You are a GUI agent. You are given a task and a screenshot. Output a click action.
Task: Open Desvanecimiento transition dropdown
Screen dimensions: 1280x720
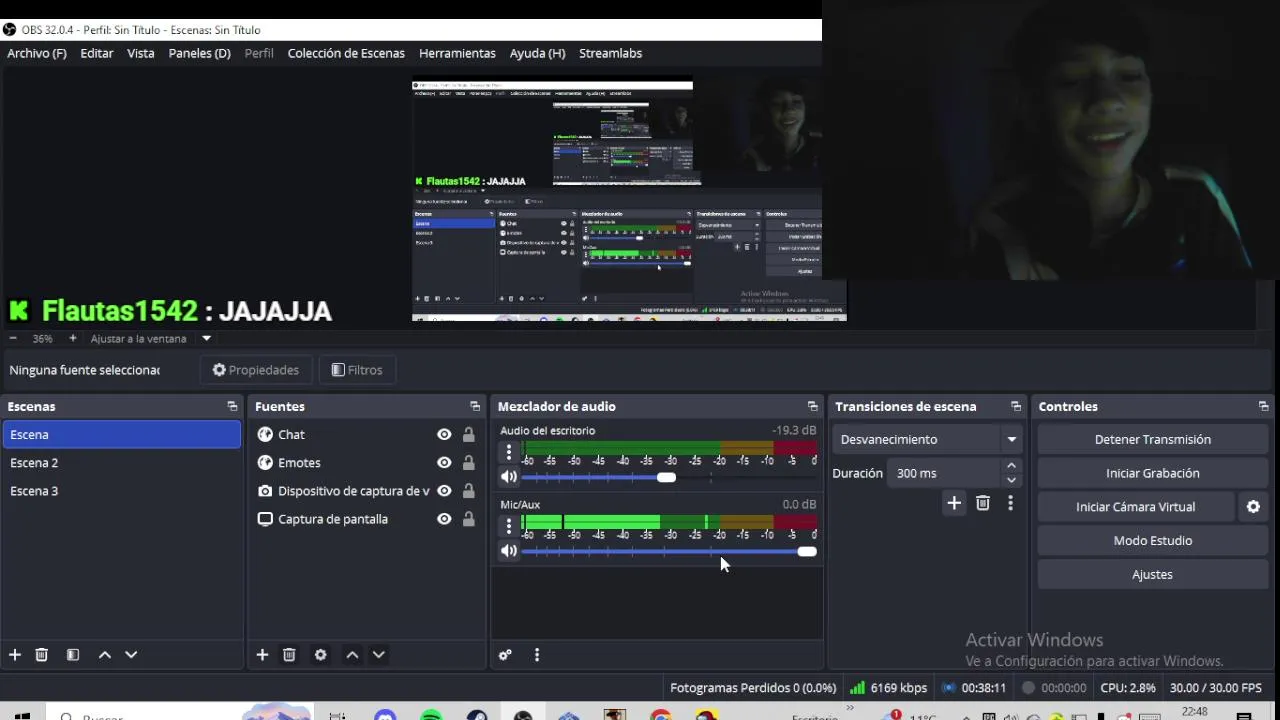pyautogui.click(x=927, y=439)
